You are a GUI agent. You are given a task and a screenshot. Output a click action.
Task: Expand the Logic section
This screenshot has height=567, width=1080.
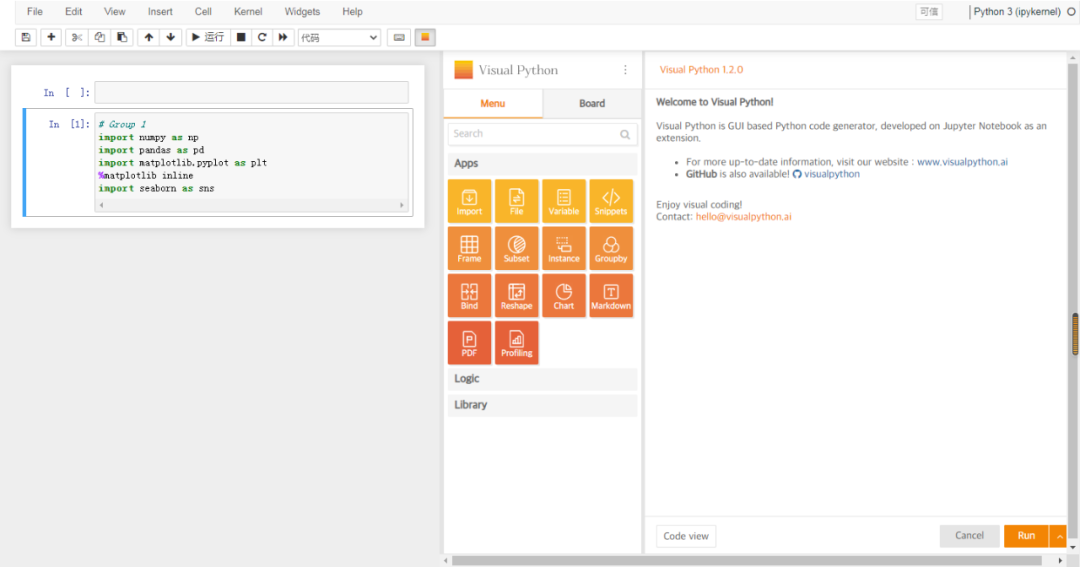[x=542, y=379]
